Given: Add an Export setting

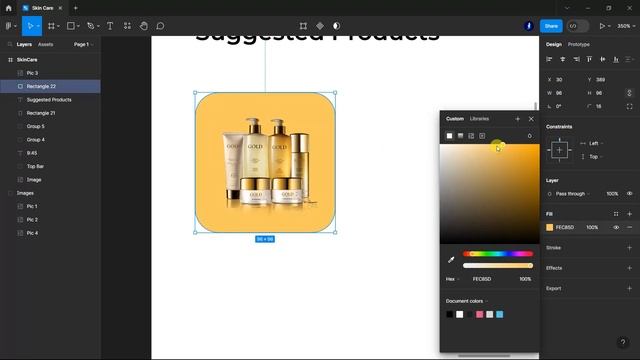Looking at the screenshot, I should tap(629, 288).
